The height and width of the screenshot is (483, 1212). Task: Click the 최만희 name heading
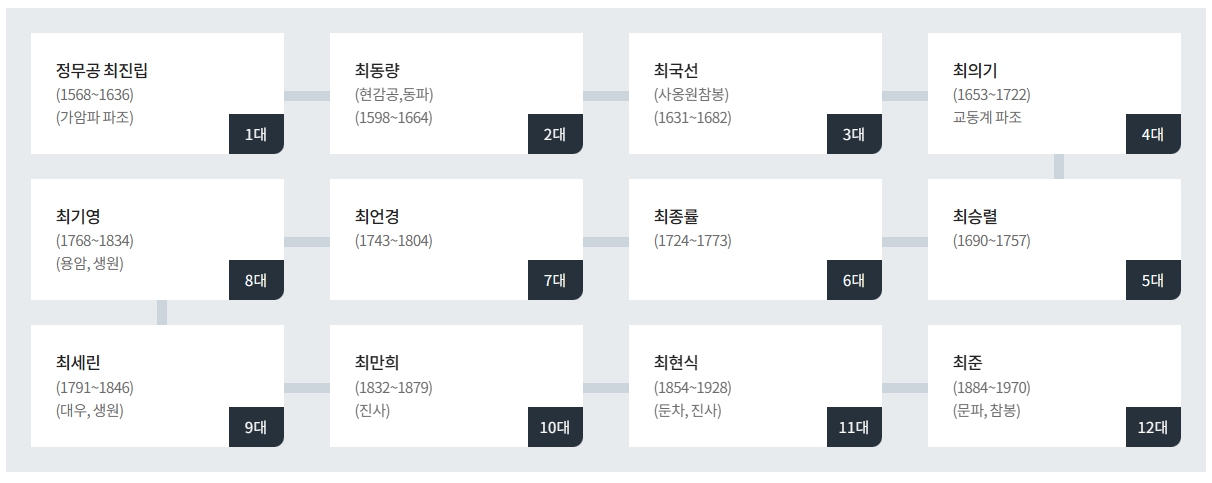click(377, 363)
